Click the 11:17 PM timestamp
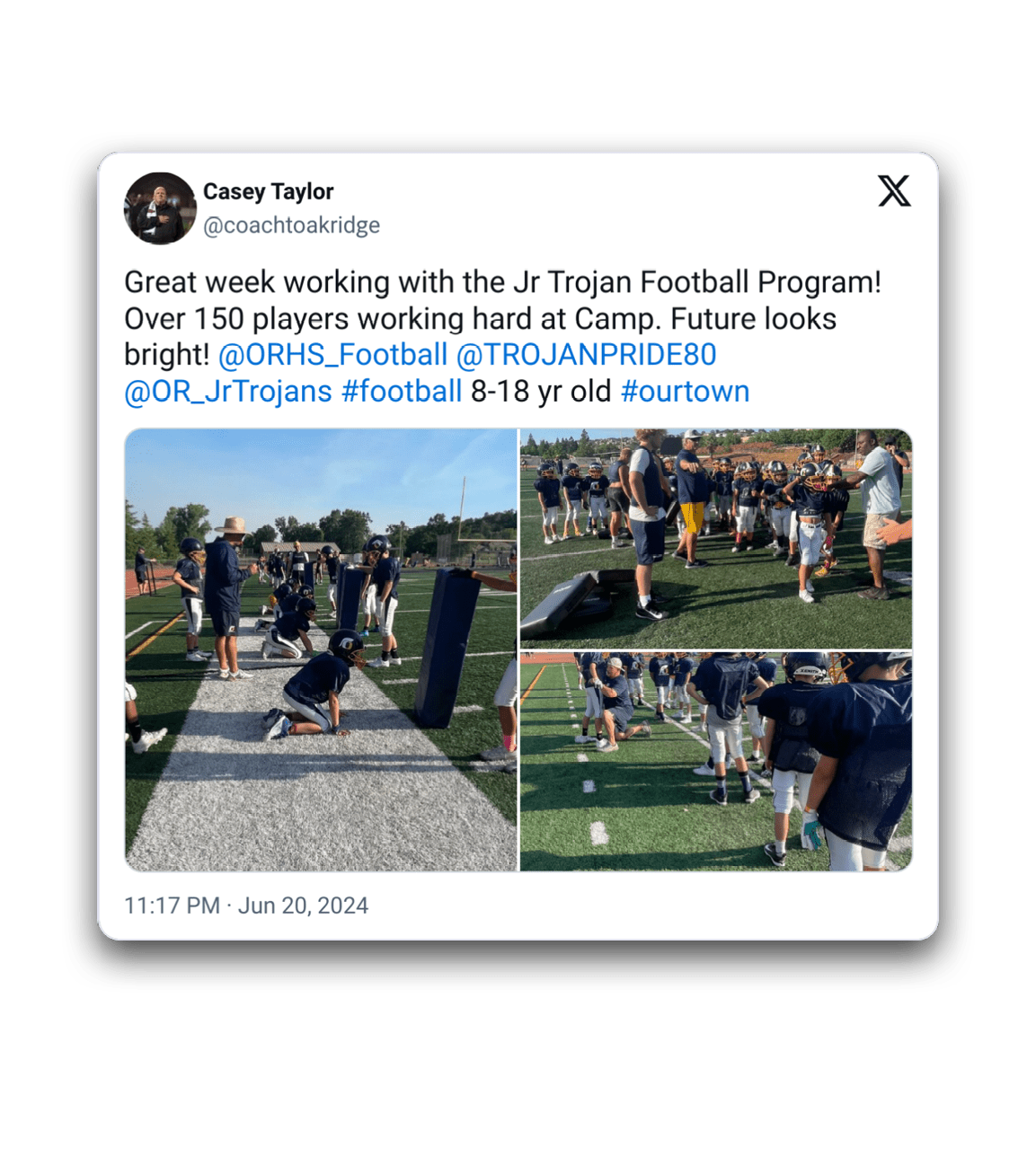Viewport: 1036px width, 1157px height. pos(172,905)
